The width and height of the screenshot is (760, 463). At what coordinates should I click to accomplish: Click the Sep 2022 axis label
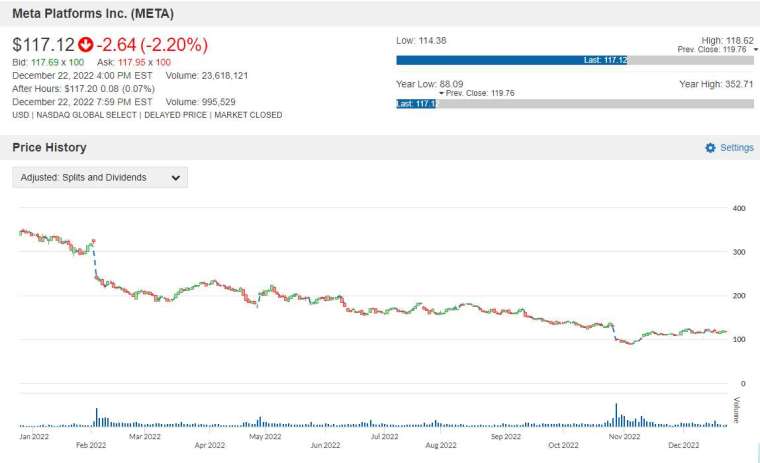[506, 436]
